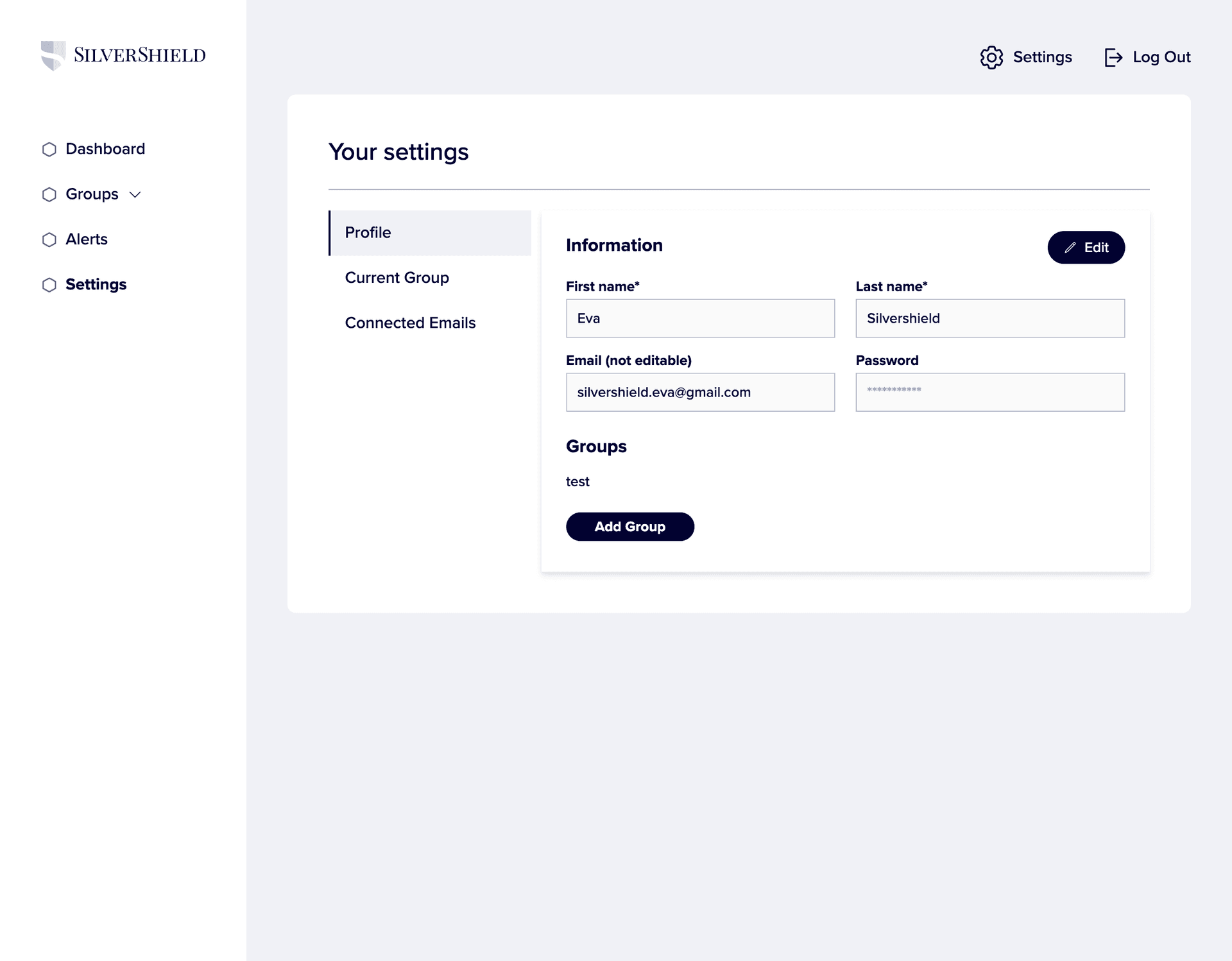This screenshot has width=1232, height=961.
Task: Click the Log Out arrow icon
Action: (1113, 57)
